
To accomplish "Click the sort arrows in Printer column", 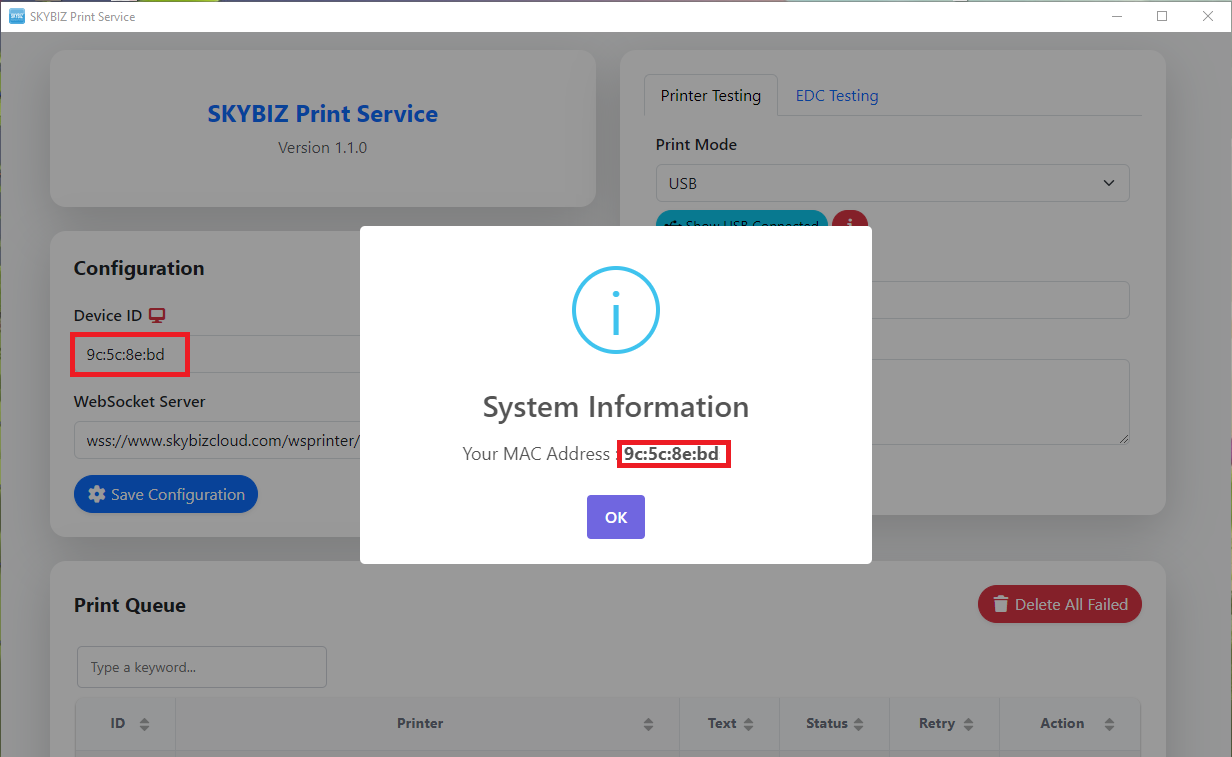I will [x=648, y=724].
